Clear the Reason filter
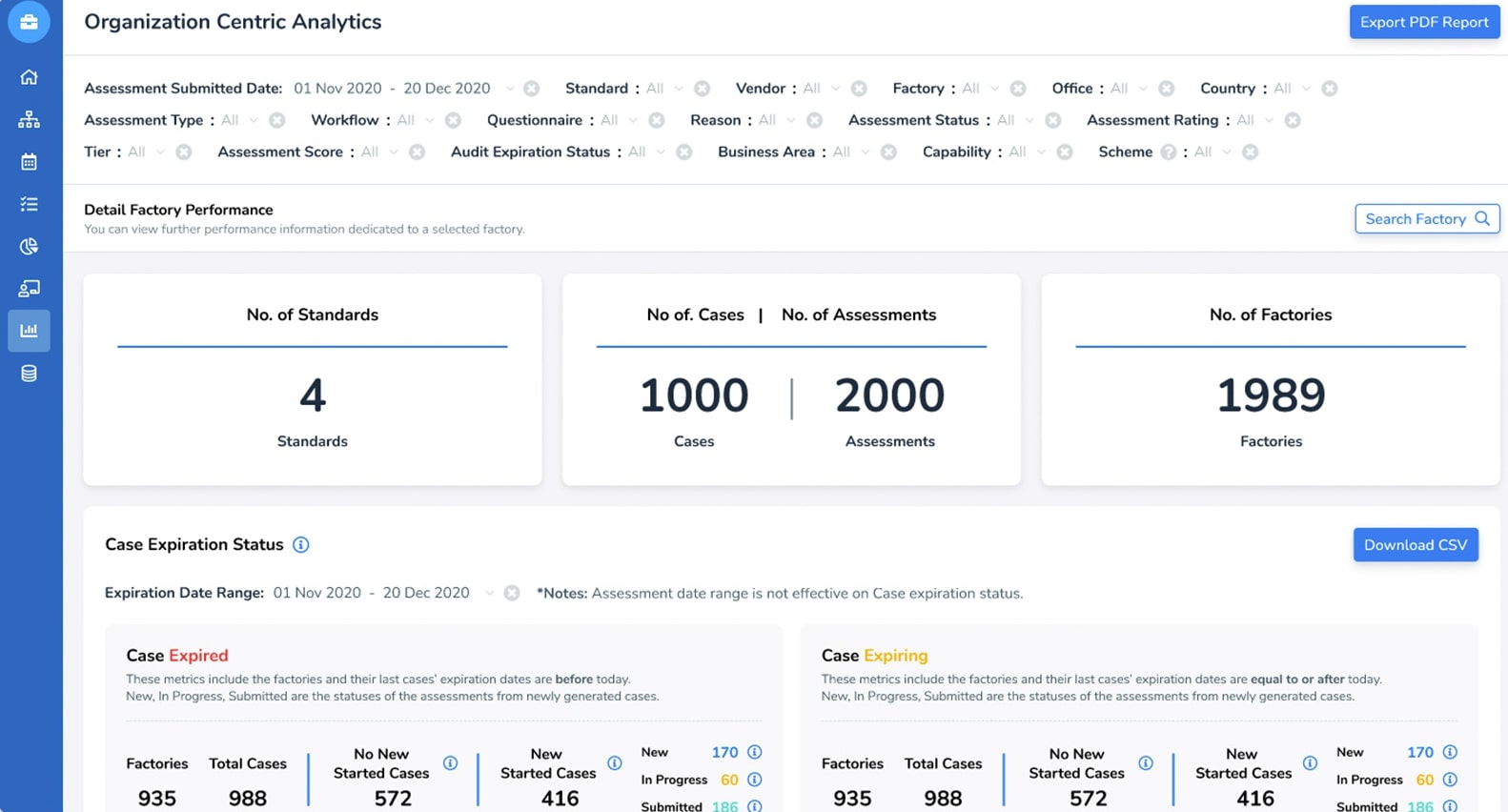This screenshot has width=1508, height=812. click(x=814, y=120)
